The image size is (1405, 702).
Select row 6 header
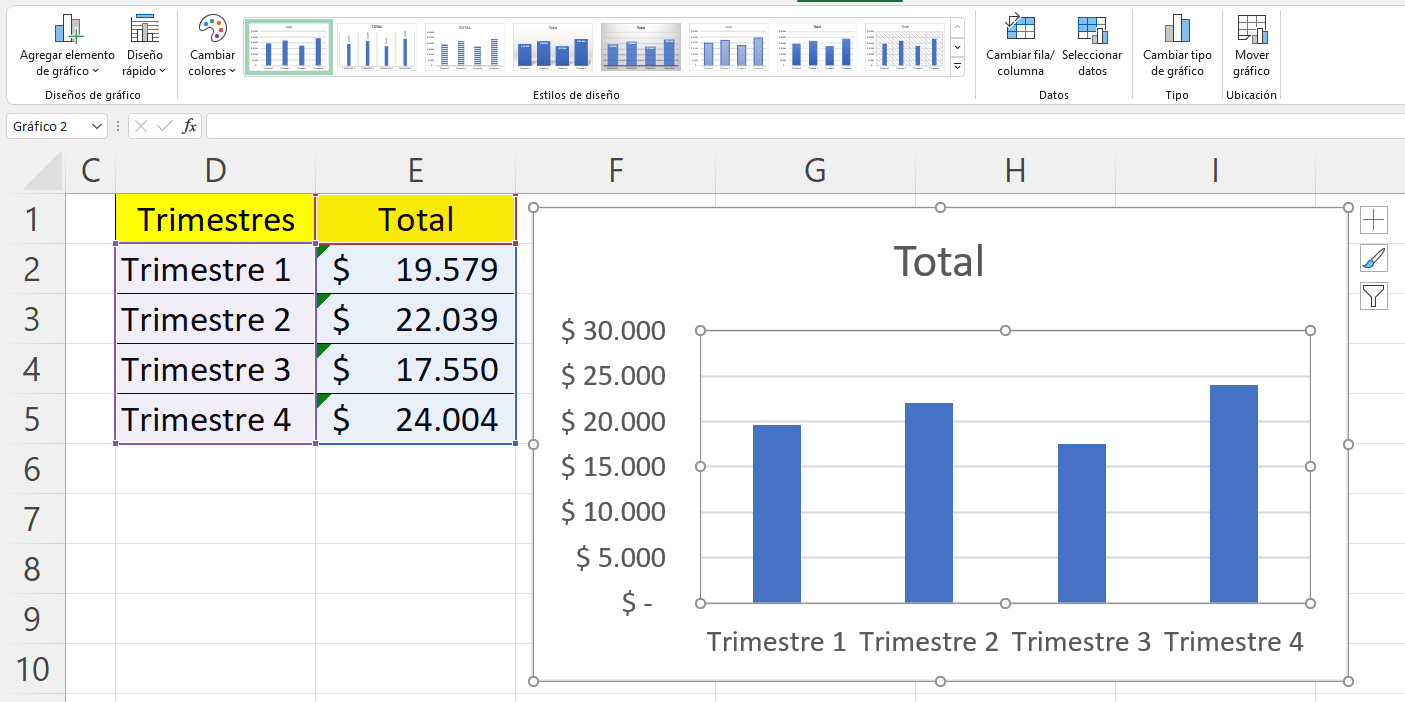pyautogui.click(x=32, y=469)
